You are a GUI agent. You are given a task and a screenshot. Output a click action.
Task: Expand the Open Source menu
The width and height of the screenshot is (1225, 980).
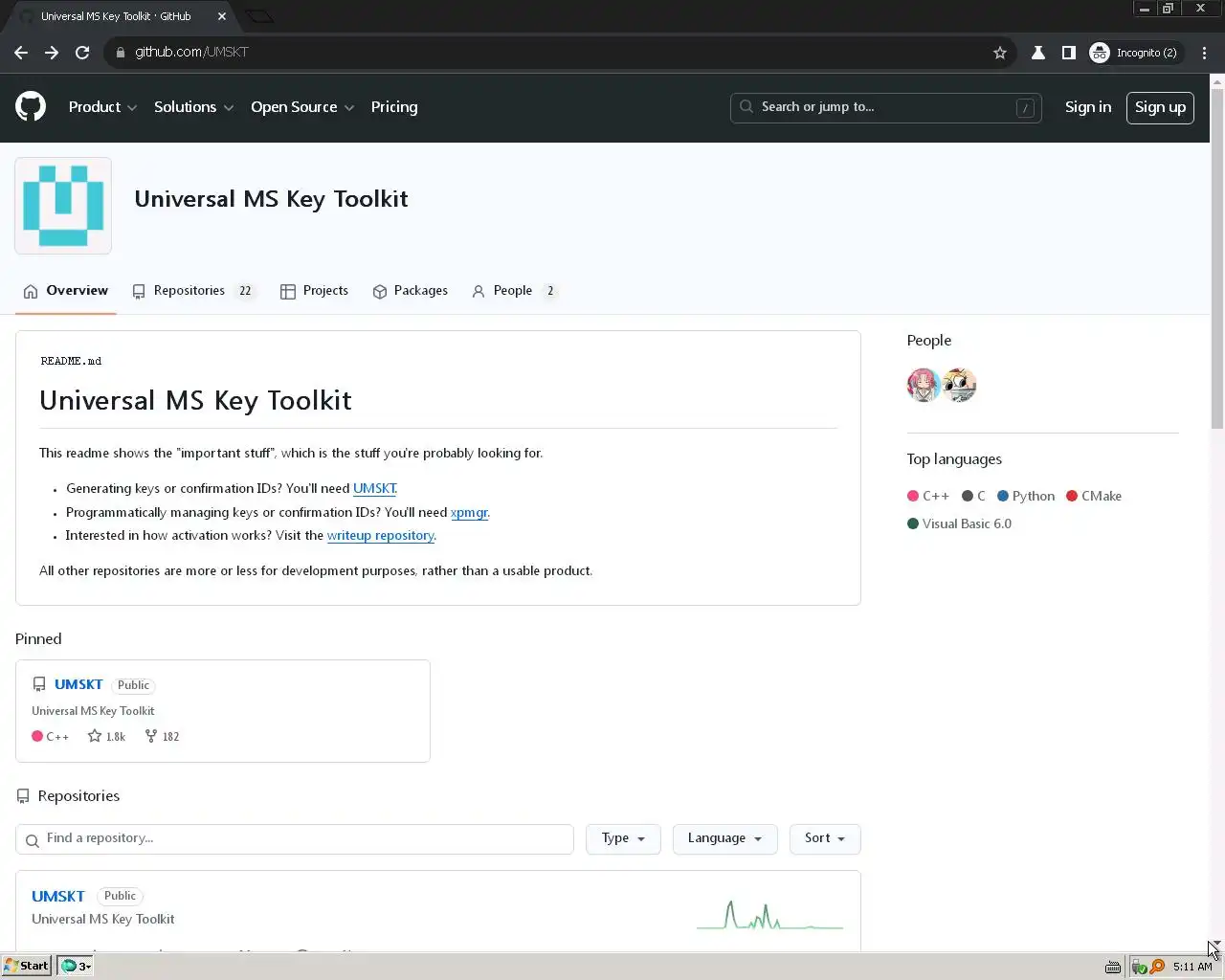(x=302, y=107)
